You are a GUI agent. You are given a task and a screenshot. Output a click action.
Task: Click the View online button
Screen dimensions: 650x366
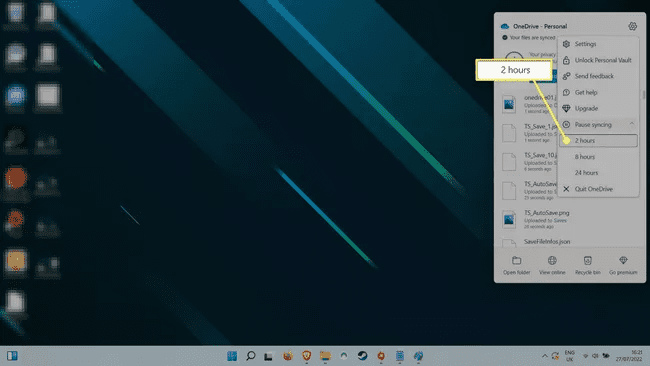click(x=552, y=265)
